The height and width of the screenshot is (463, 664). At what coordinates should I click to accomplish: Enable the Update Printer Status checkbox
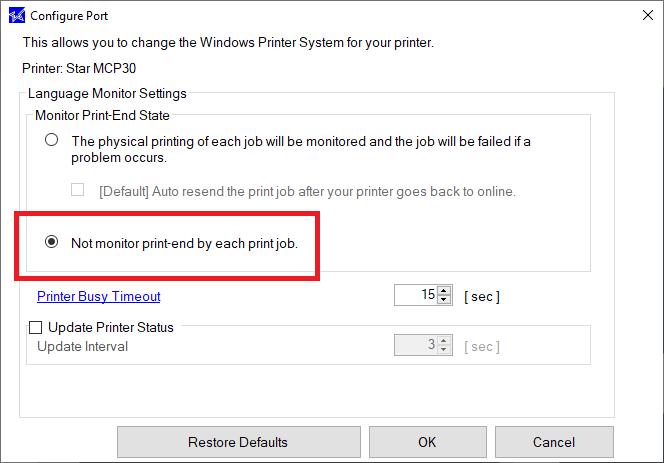36,327
